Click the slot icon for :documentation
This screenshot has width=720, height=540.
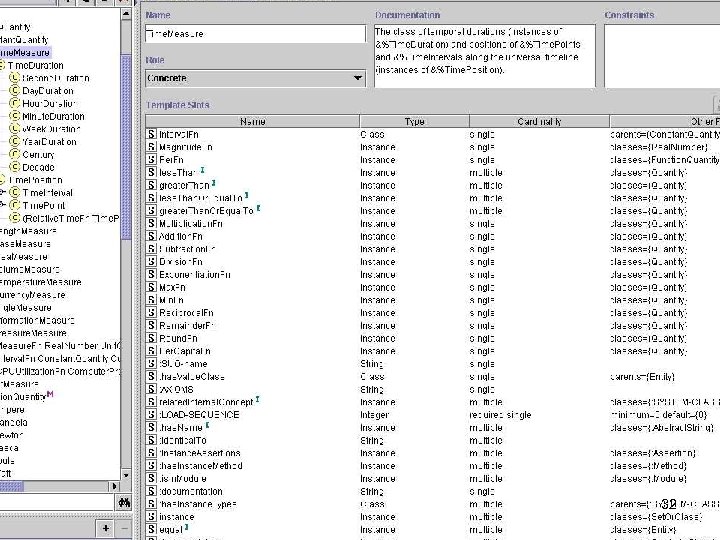tap(152, 491)
